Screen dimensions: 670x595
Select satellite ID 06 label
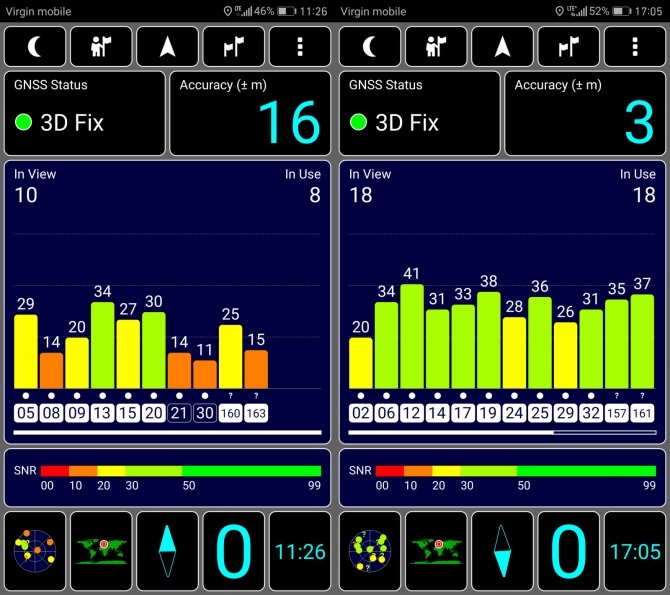pyautogui.click(x=386, y=413)
